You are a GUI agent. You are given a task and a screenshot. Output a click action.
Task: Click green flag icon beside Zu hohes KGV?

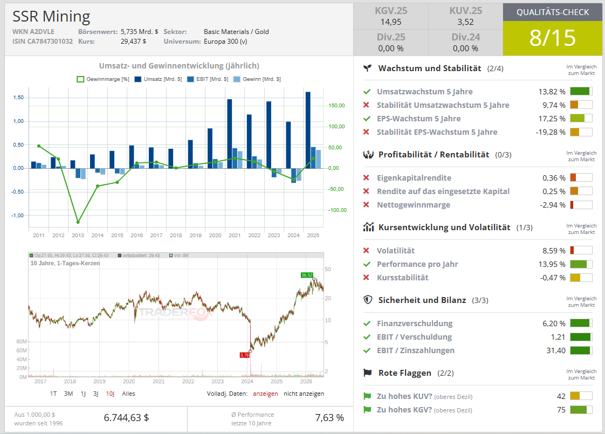[367, 409]
